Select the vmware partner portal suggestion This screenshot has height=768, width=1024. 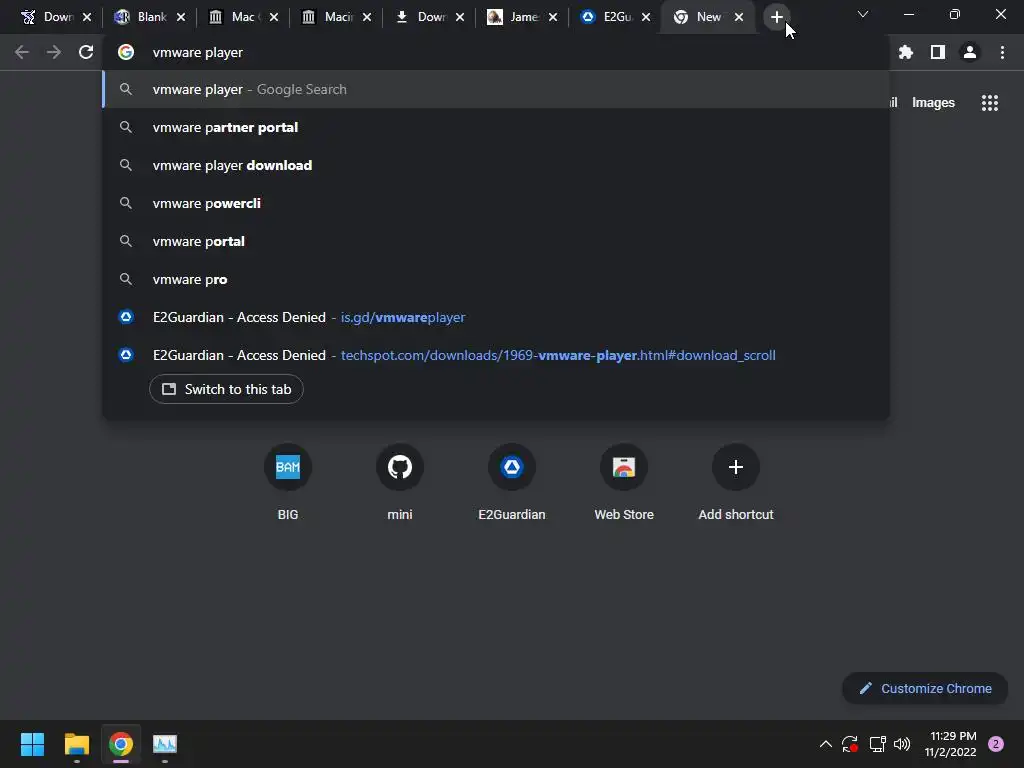tap(496, 127)
